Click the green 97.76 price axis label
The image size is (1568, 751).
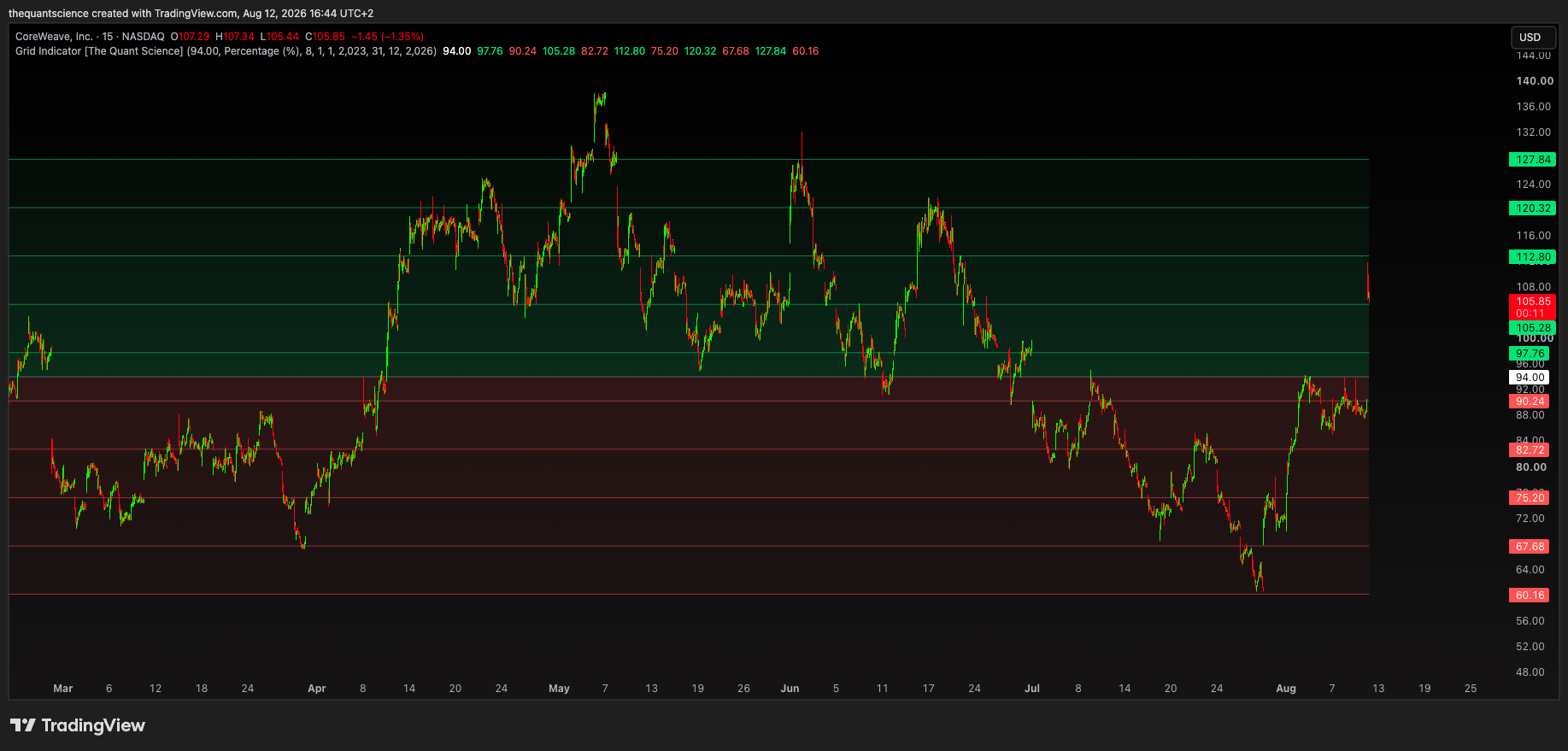(x=1530, y=354)
